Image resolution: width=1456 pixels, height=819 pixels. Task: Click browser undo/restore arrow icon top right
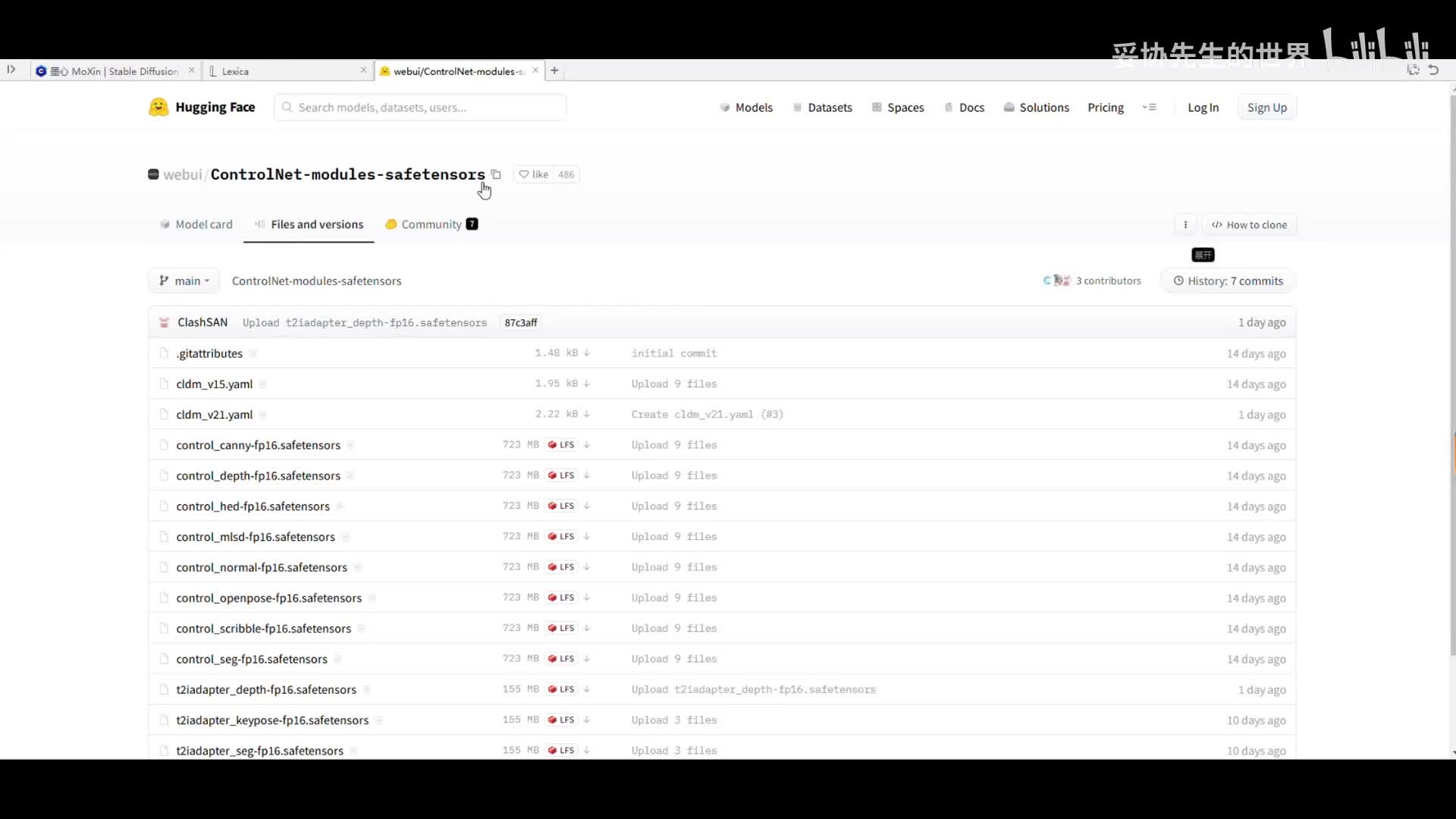tap(1433, 70)
